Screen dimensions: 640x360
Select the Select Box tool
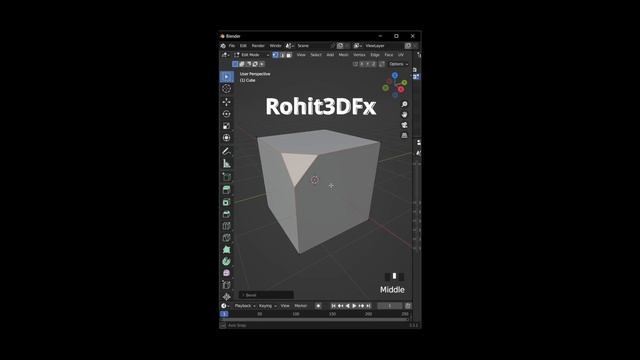227,77
